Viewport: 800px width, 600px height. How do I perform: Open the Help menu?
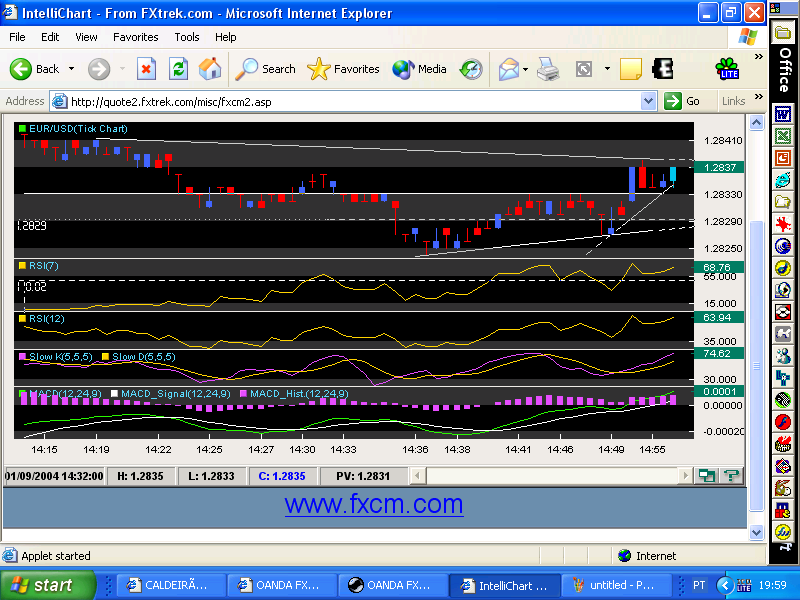coord(226,37)
